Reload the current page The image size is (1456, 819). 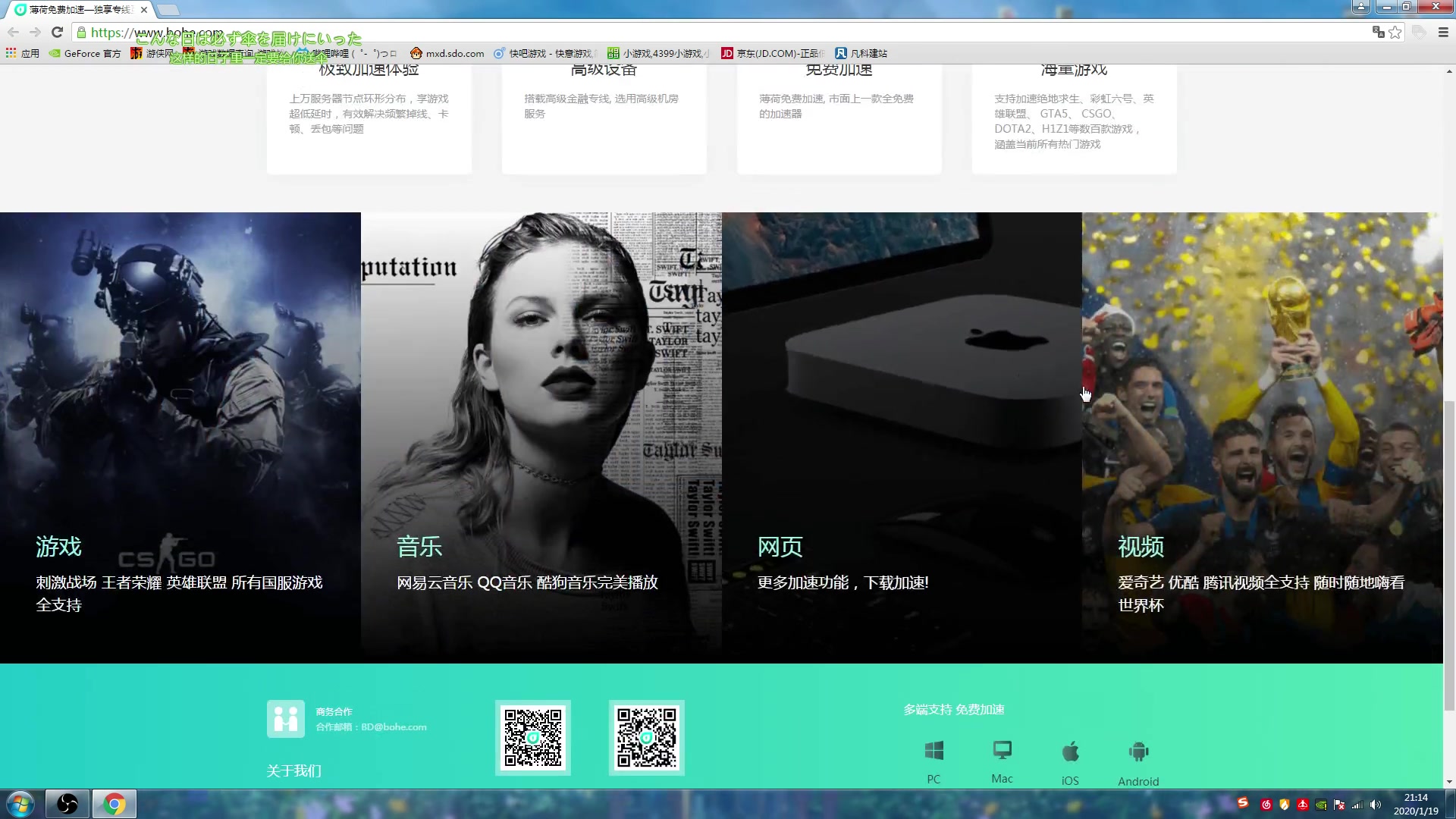(57, 32)
